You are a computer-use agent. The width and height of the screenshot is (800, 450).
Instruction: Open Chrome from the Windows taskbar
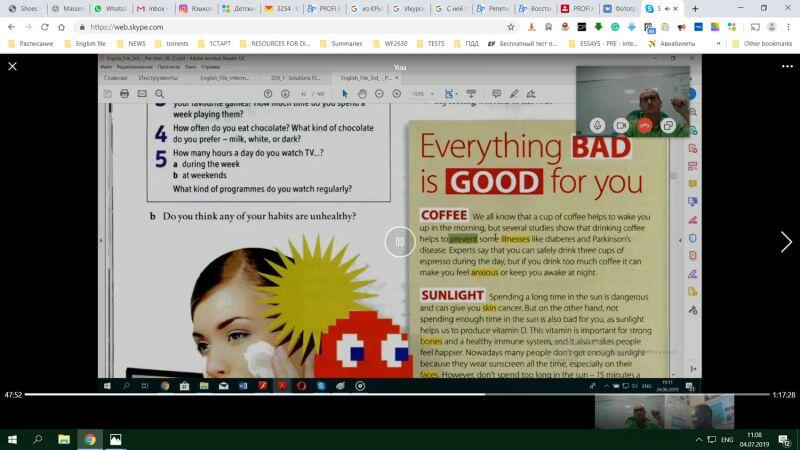click(x=89, y=439)
